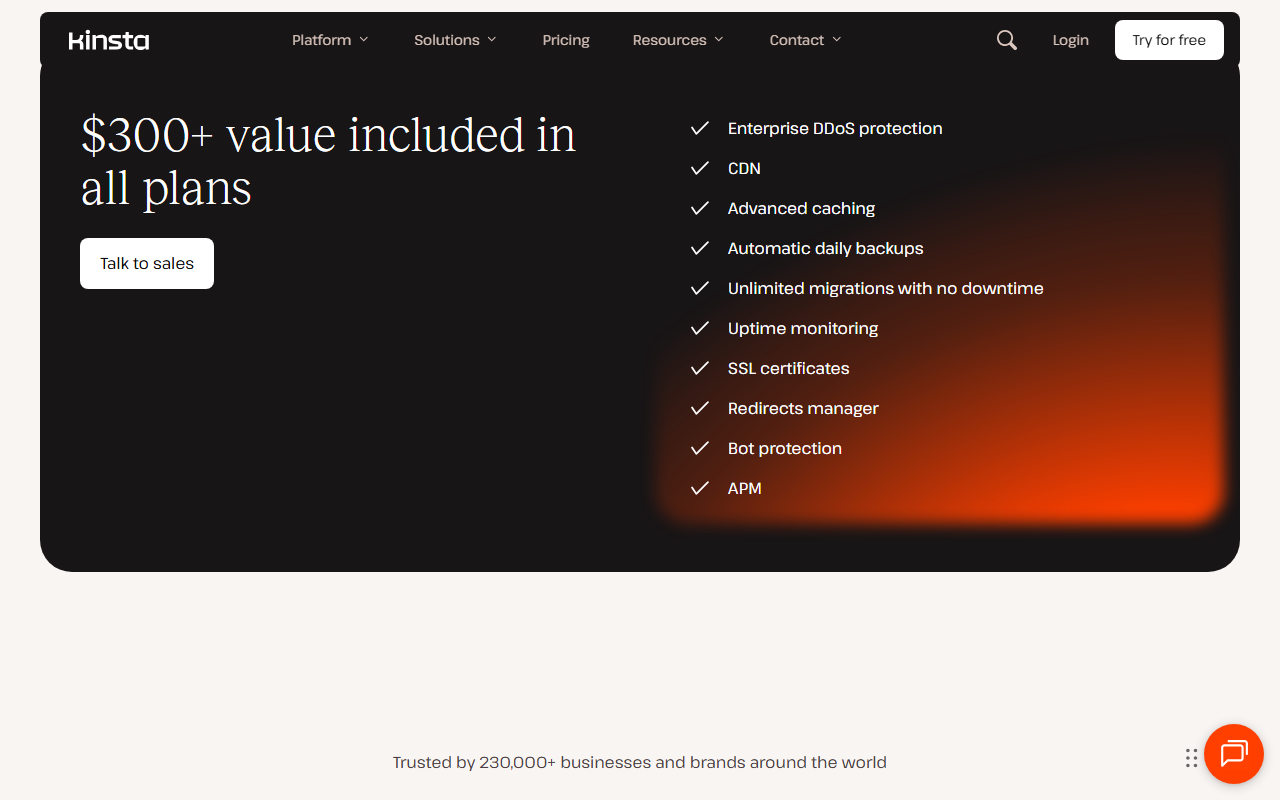1280x800 pixels.
Task: Click checkmark next to SSL certificates
Action: tap(700, 368)
